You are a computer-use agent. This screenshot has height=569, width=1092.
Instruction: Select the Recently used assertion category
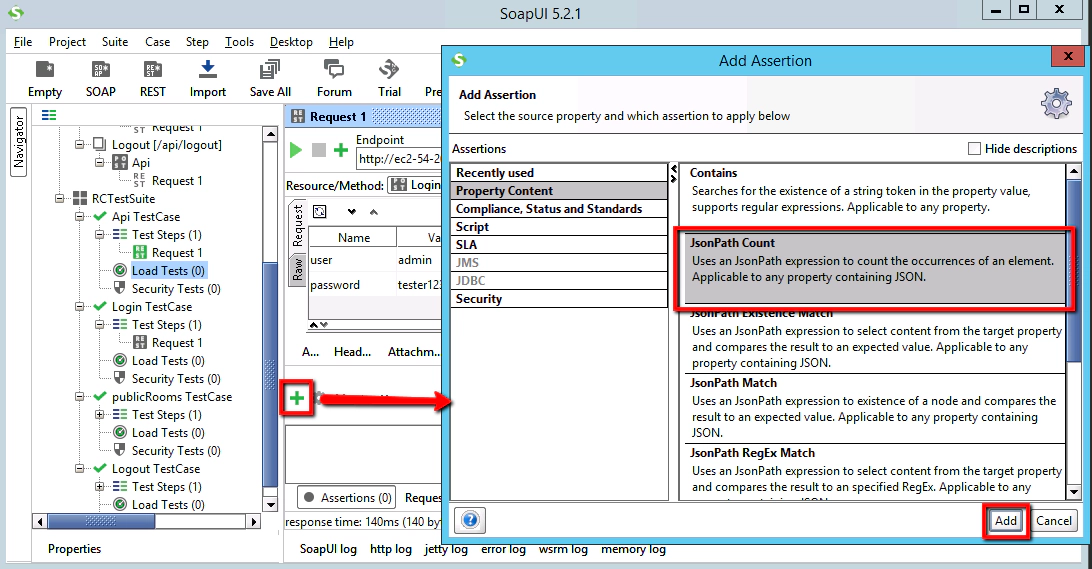(559, 173)
